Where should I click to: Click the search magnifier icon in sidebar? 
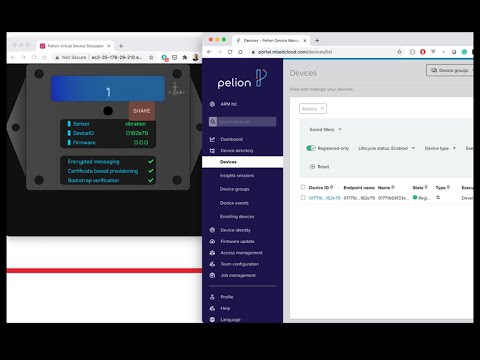point(213,122)
